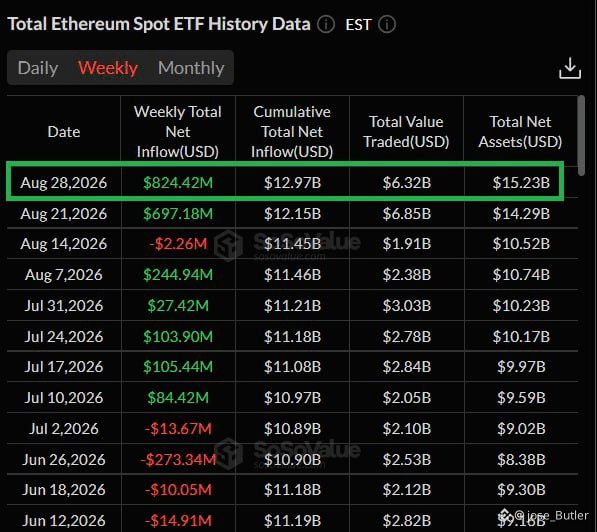
Task: Click the $1.91B value traded cell
Action: [407, 244]
